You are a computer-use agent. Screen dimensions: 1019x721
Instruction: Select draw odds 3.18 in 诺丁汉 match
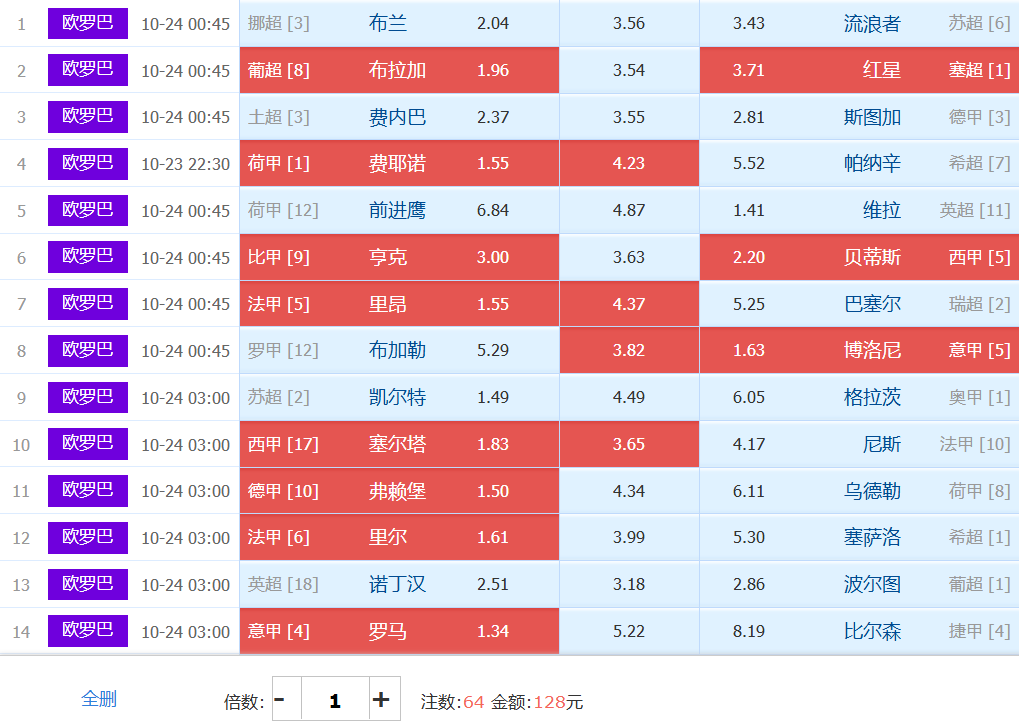[629, 584]
